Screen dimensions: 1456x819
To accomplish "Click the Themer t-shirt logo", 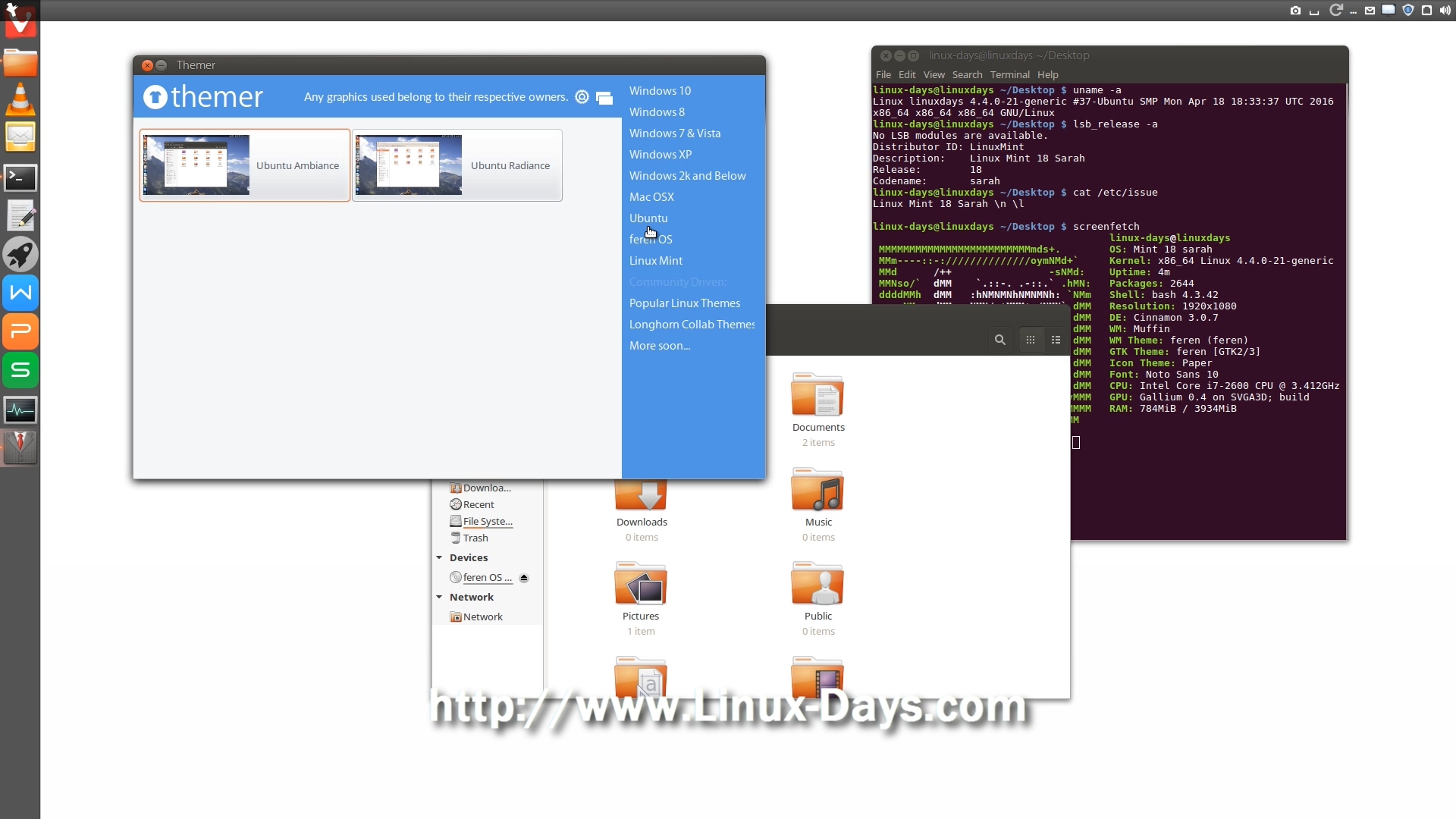I will point(155,97).
